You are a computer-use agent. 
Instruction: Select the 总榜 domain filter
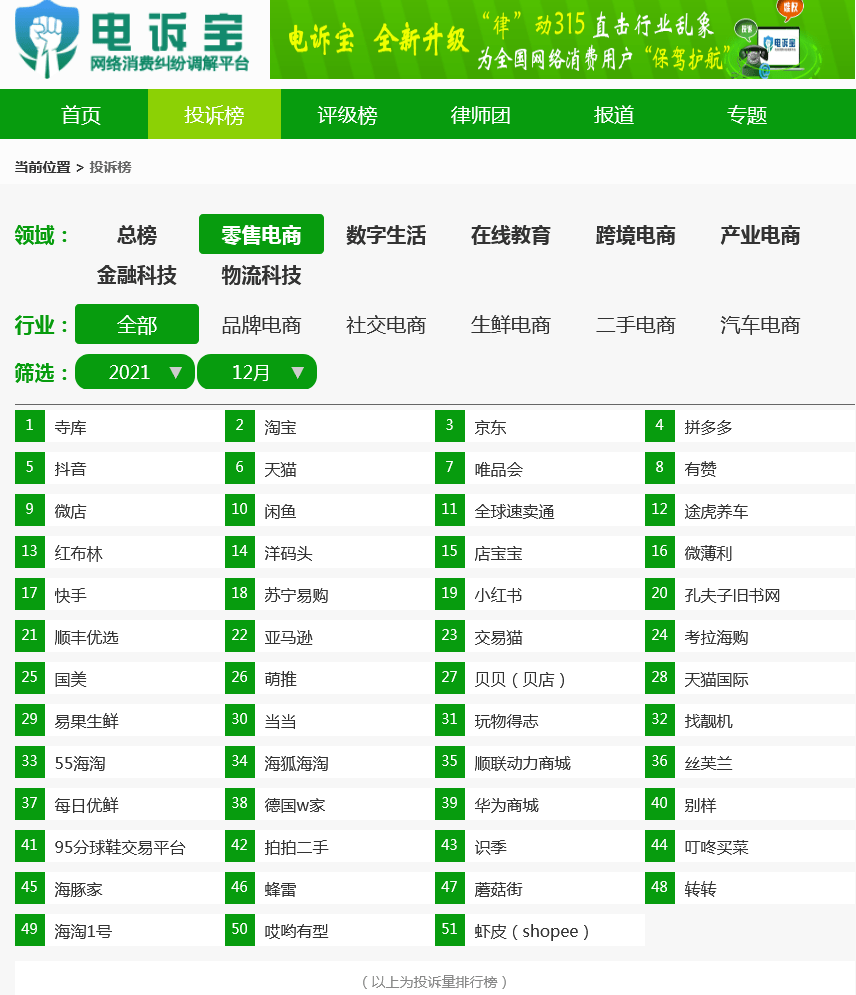click(136, 235)
